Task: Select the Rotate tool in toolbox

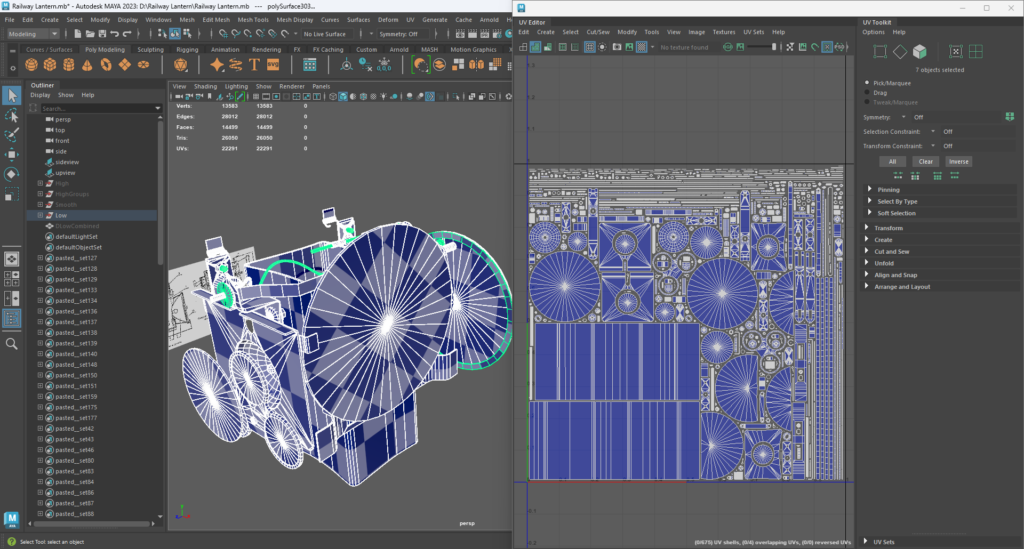Action: click(12, 174)
